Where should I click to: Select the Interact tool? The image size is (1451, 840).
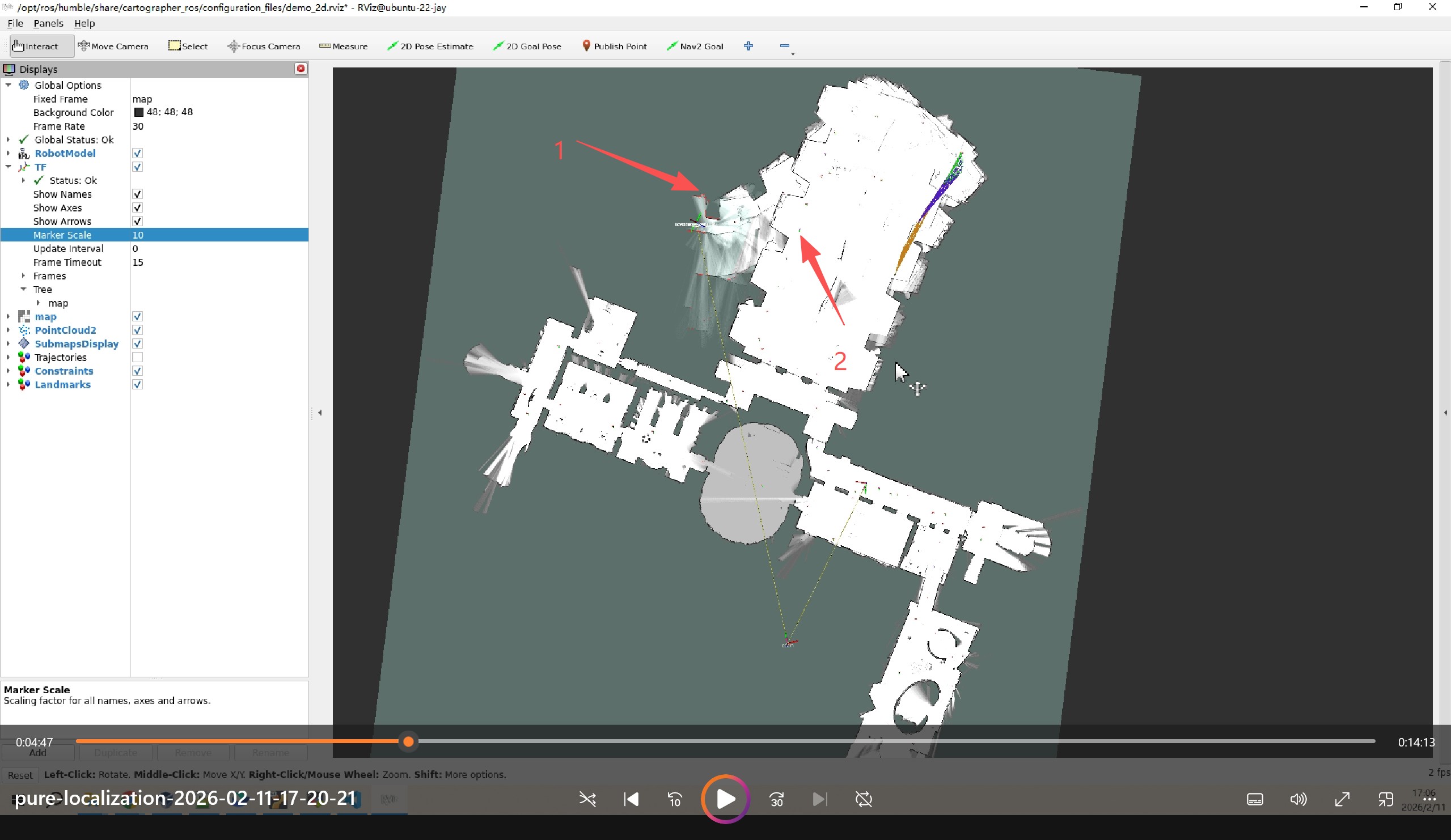(x=42, y=46)
